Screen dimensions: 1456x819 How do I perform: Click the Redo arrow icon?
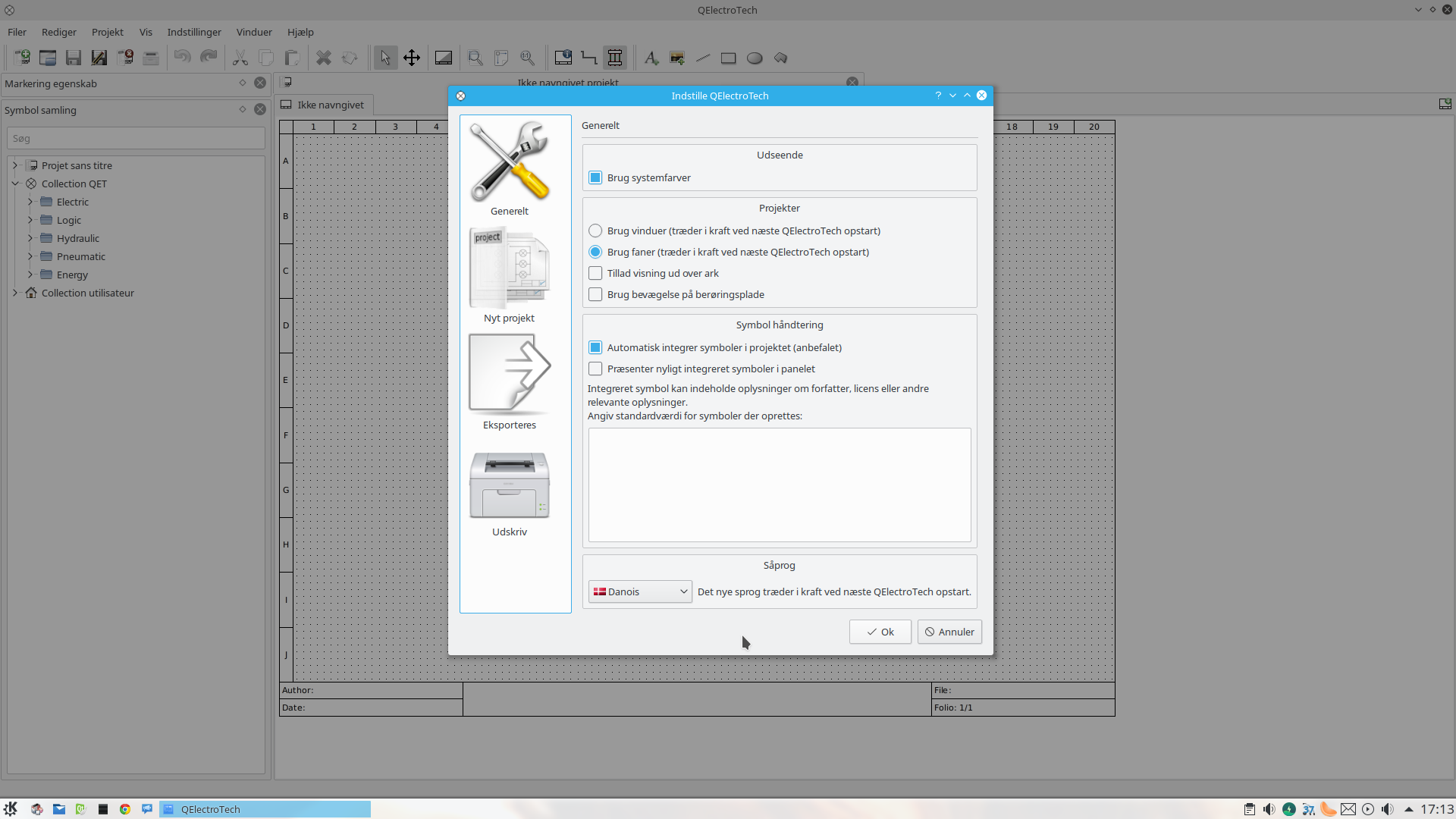(x=209, y=58)
